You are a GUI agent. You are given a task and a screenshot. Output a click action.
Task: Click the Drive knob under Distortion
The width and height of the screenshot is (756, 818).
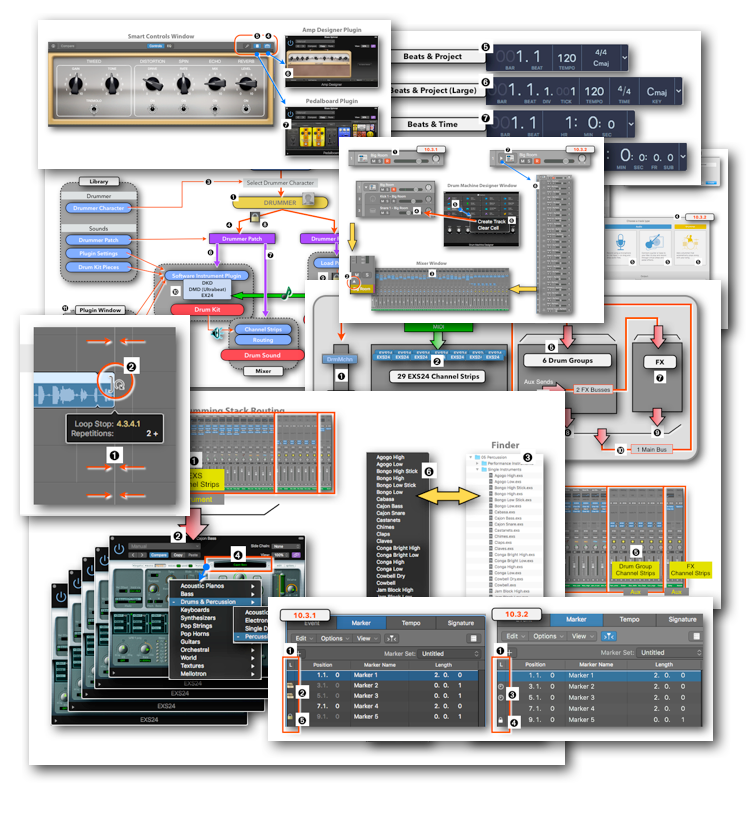click(x=153, y=83)
